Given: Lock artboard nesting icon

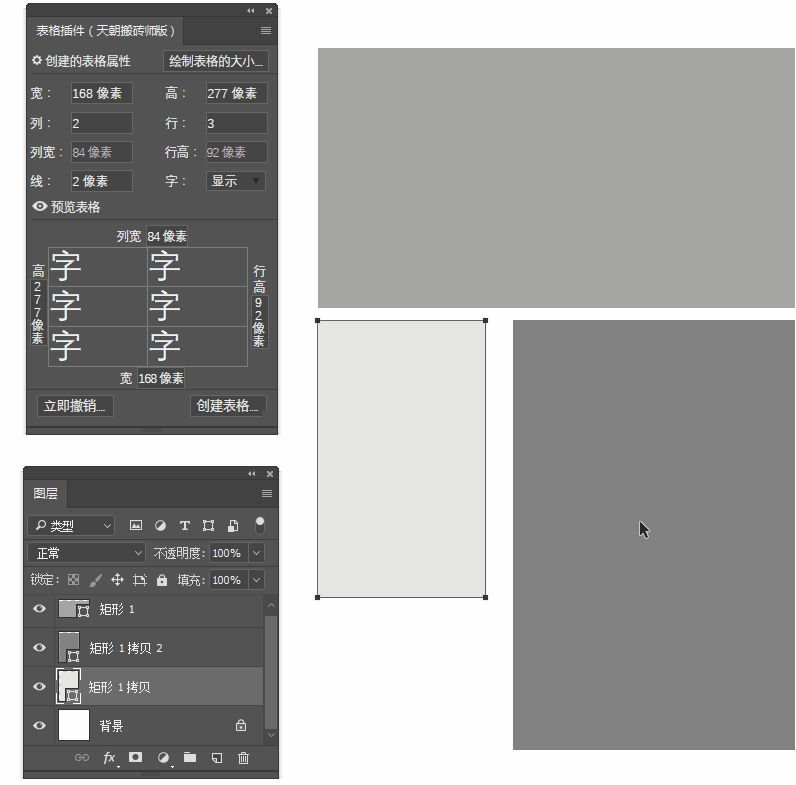Looking at the screenshot, I should [x=140, y=580].
